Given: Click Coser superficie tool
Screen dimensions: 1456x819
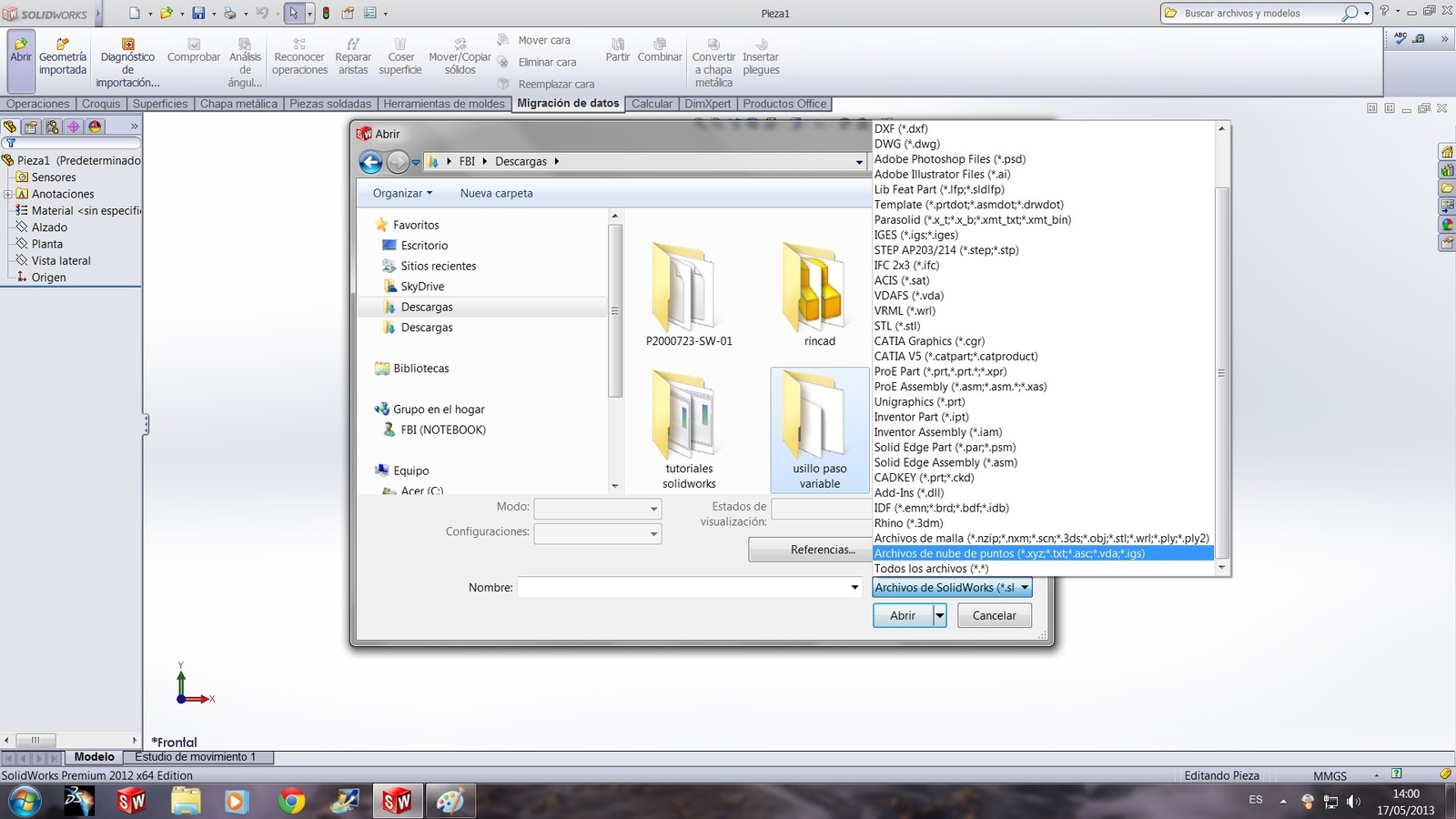Looking at the screenshot, I should click(400, 56).
